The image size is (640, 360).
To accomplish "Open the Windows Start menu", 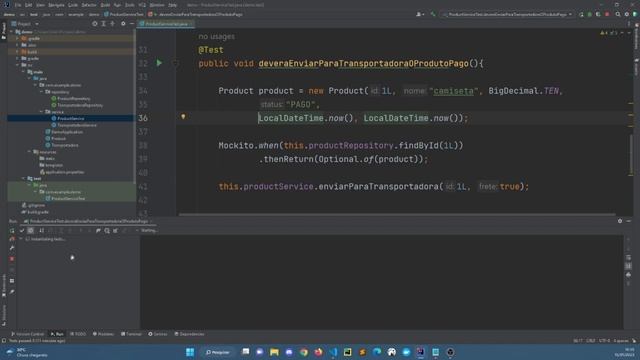I will [x=190, y=352].
